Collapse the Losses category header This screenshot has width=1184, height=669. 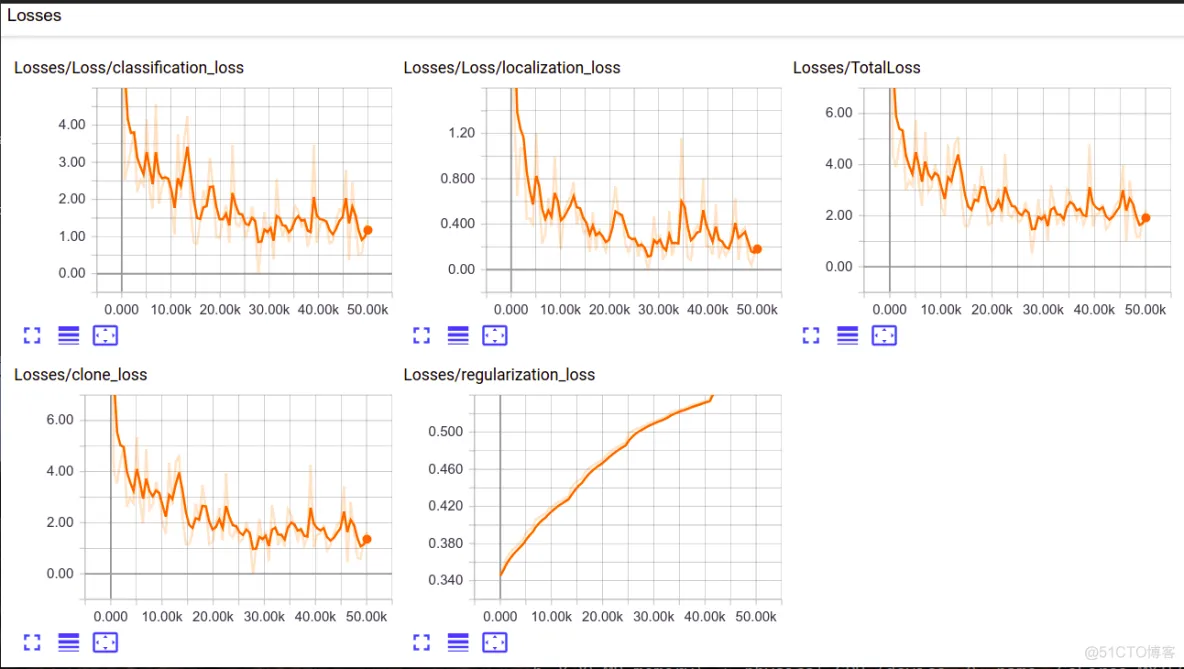pos(34,15)
